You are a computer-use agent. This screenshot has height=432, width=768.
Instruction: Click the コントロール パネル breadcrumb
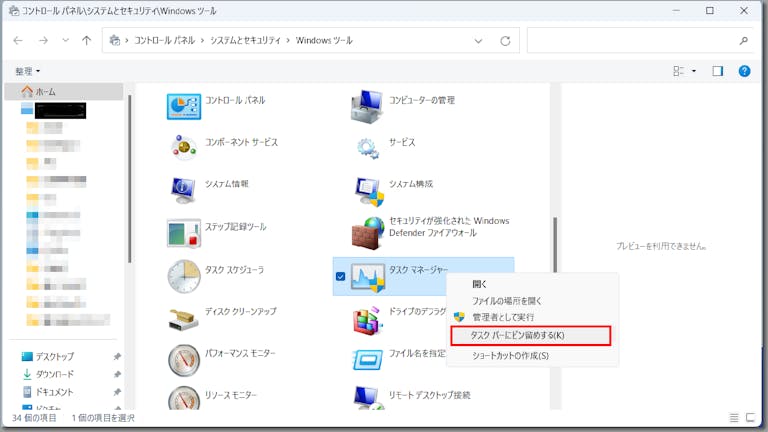[x=165, y=40]
